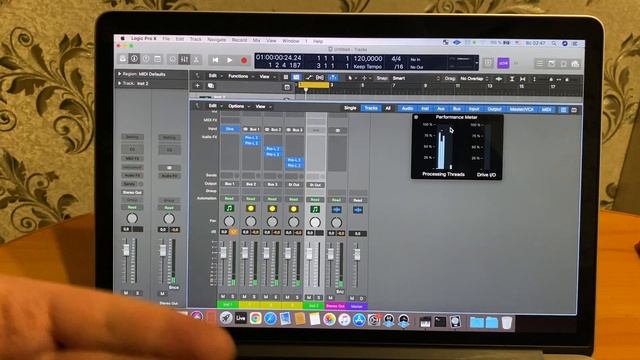The width and height of the screenshot is (640, 360).
Task: Click the Master strip volume fader
Action: (357, 254)
